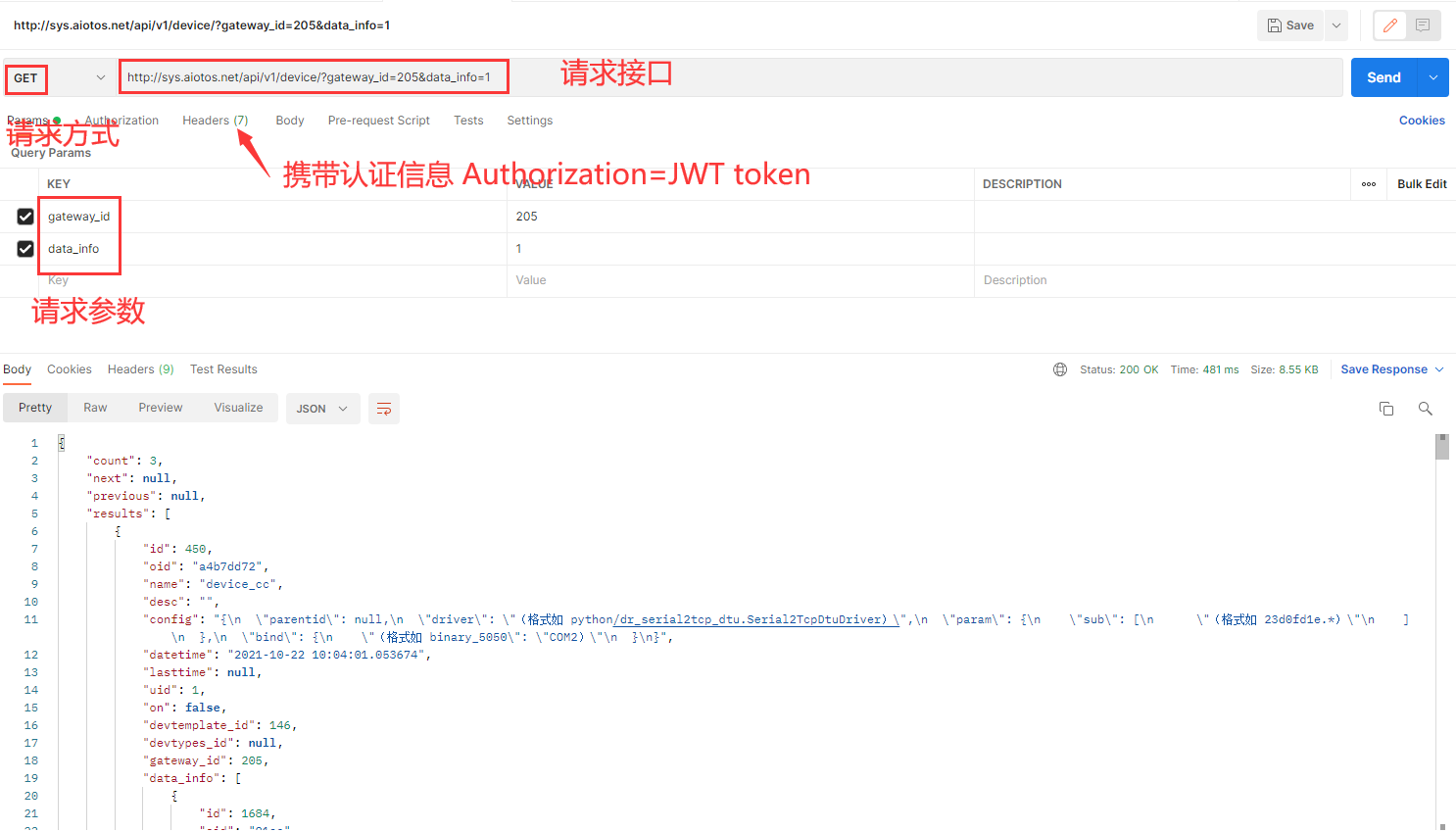Viewport: 1456px width, 832px height.
Task: Open the GET method dropdown
Action: [59, 78]
